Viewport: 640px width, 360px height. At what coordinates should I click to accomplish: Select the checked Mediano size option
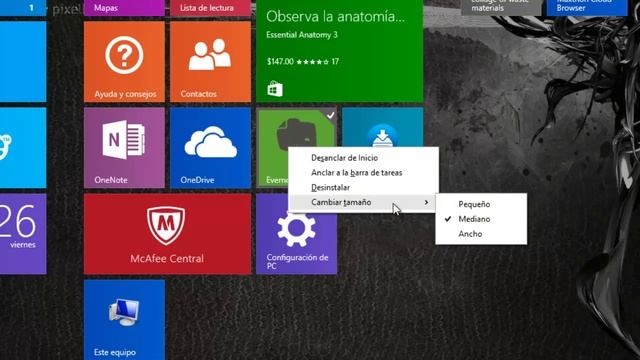(481, 219)
